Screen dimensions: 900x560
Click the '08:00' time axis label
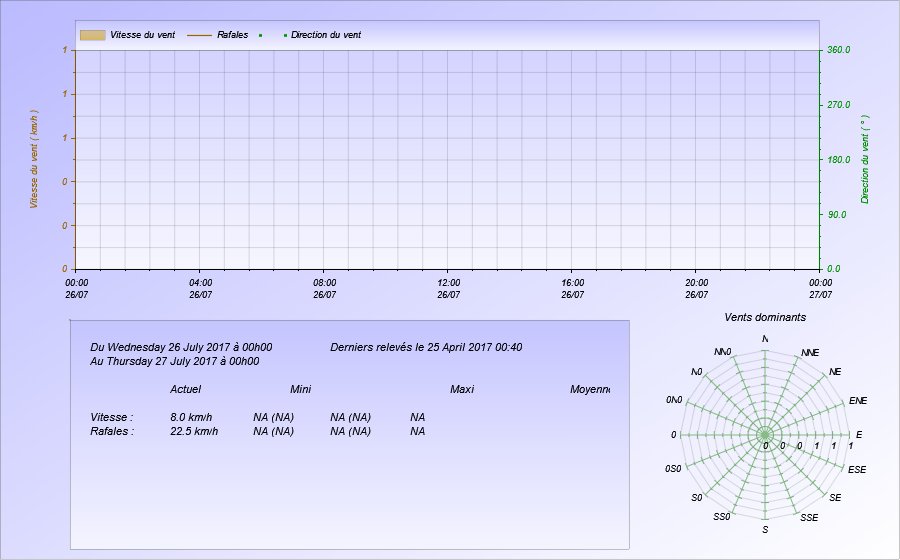click(324, 283)
